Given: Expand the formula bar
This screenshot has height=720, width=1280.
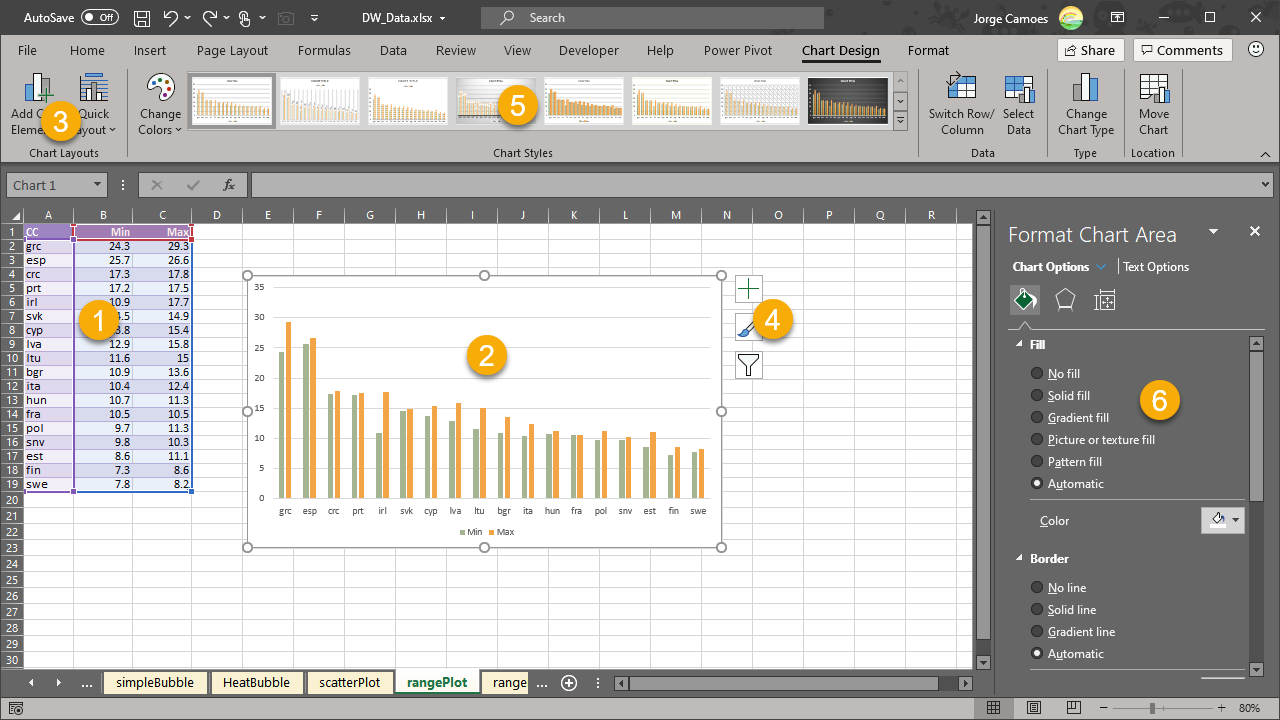Looking at the screenshot, I should (x=1267, y=185).
